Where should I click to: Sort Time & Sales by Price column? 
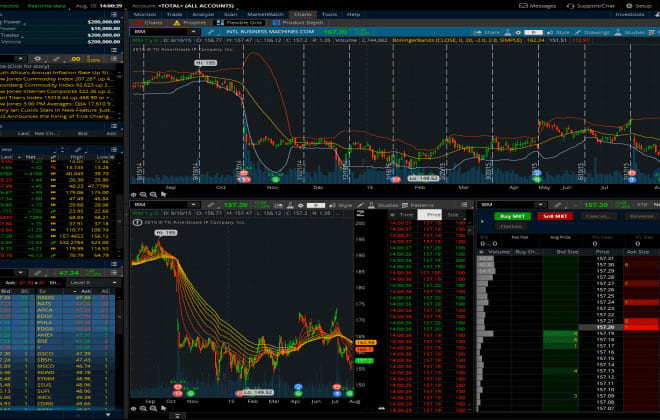430,215
